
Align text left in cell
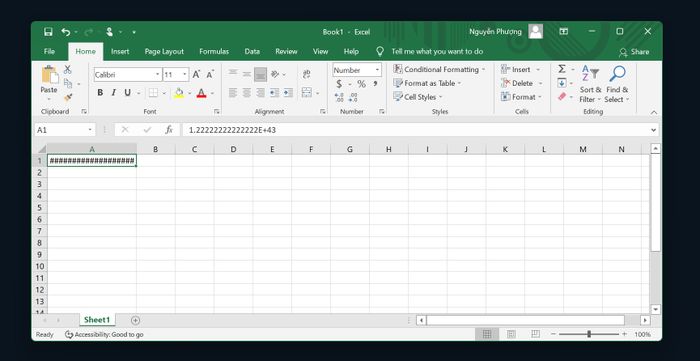pyautogui.click(x=233, y=93)
